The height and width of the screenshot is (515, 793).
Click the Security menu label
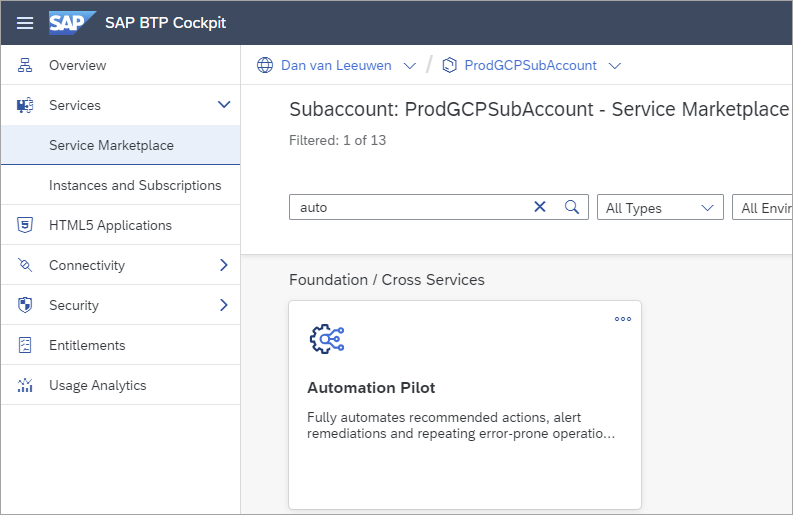tap(74, 305)
